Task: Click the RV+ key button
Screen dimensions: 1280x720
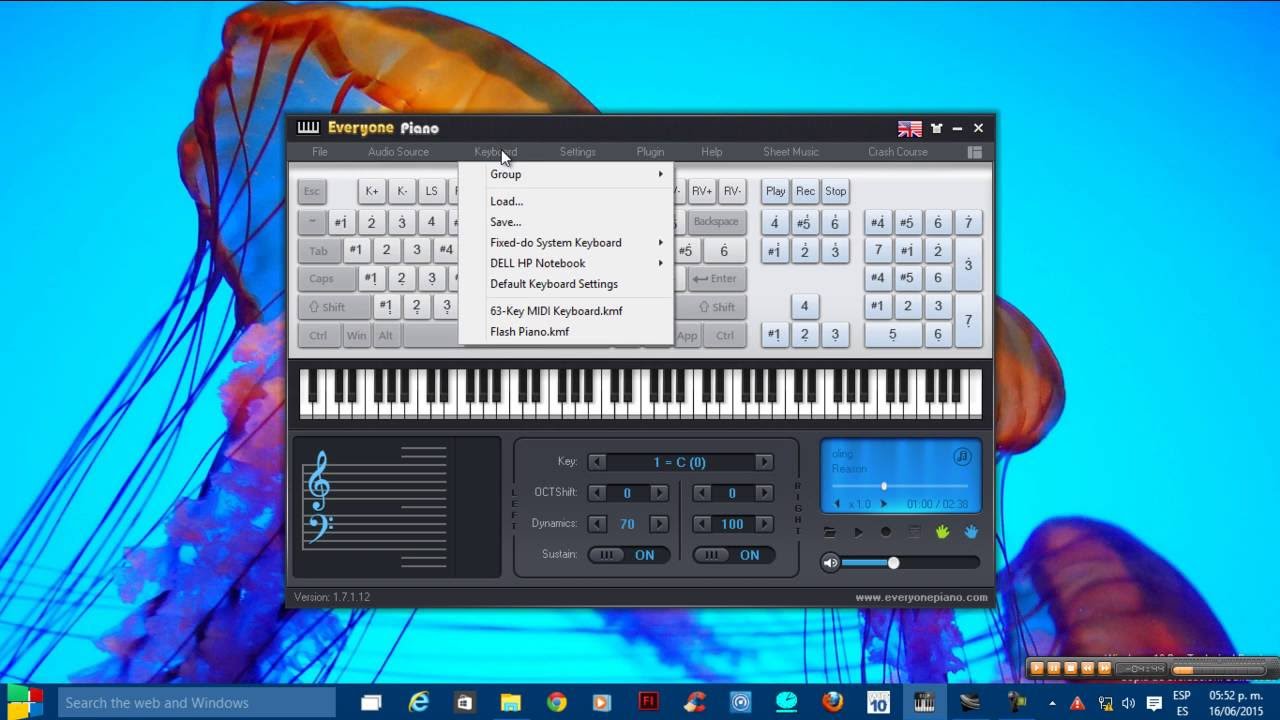Action: pyautogui.click(x=702, y=191)
